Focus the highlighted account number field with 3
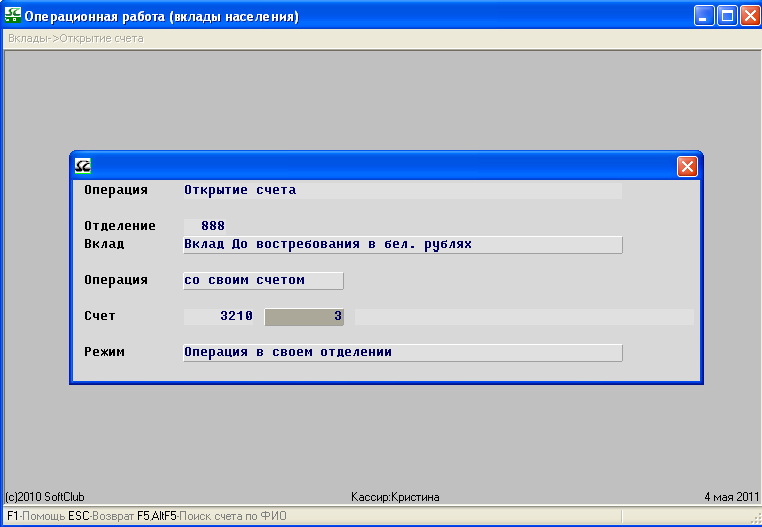The image size is (762, 527). tap(304, 317)
